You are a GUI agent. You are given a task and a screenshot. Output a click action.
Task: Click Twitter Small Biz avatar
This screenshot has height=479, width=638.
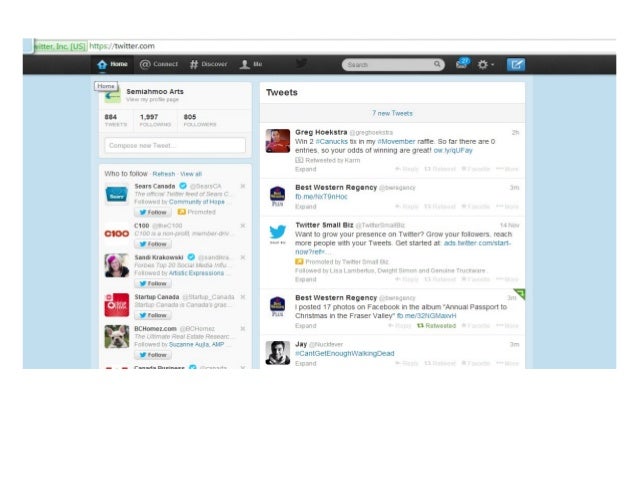coord(277,234)
